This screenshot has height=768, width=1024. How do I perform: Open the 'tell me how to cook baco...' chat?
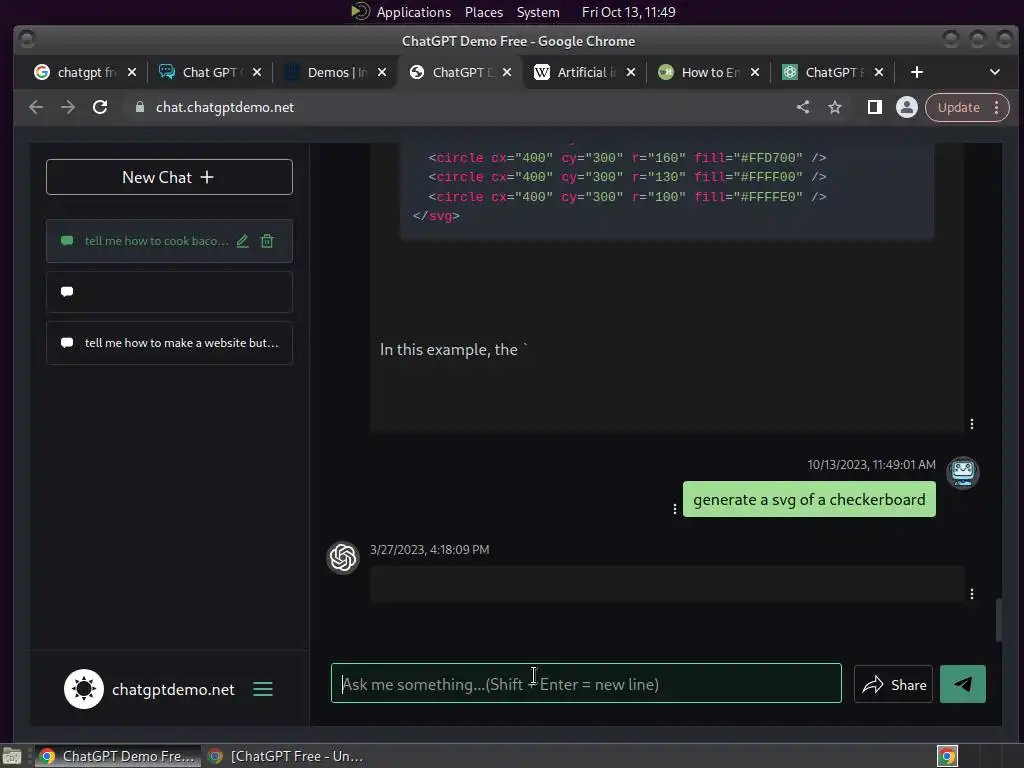point(156,241)
